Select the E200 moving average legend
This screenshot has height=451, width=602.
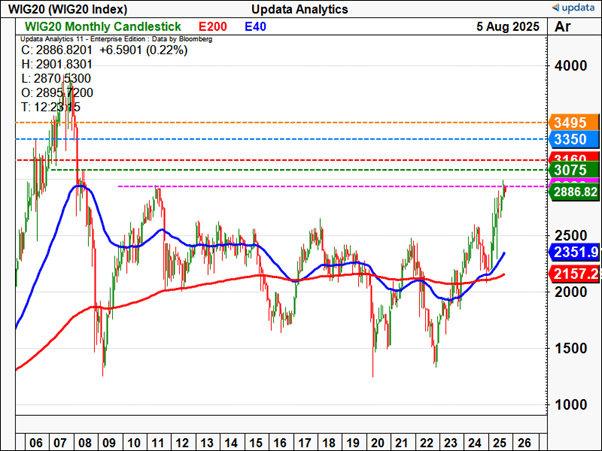212,26
